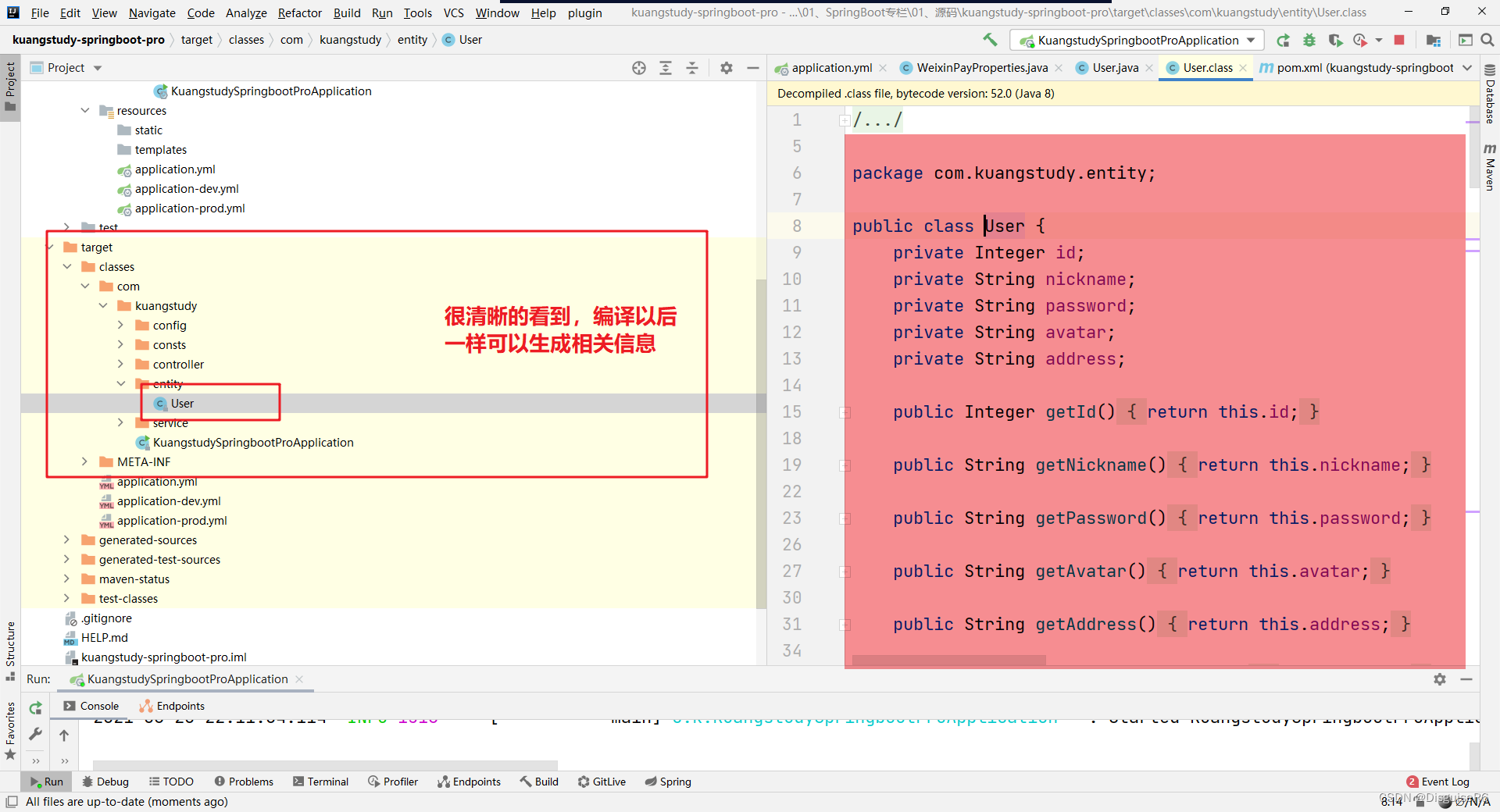Open the profiler run options dropdown arrow
Image resolution: width=1500 pixels, height=812 pixels.
click(1379, 40)
